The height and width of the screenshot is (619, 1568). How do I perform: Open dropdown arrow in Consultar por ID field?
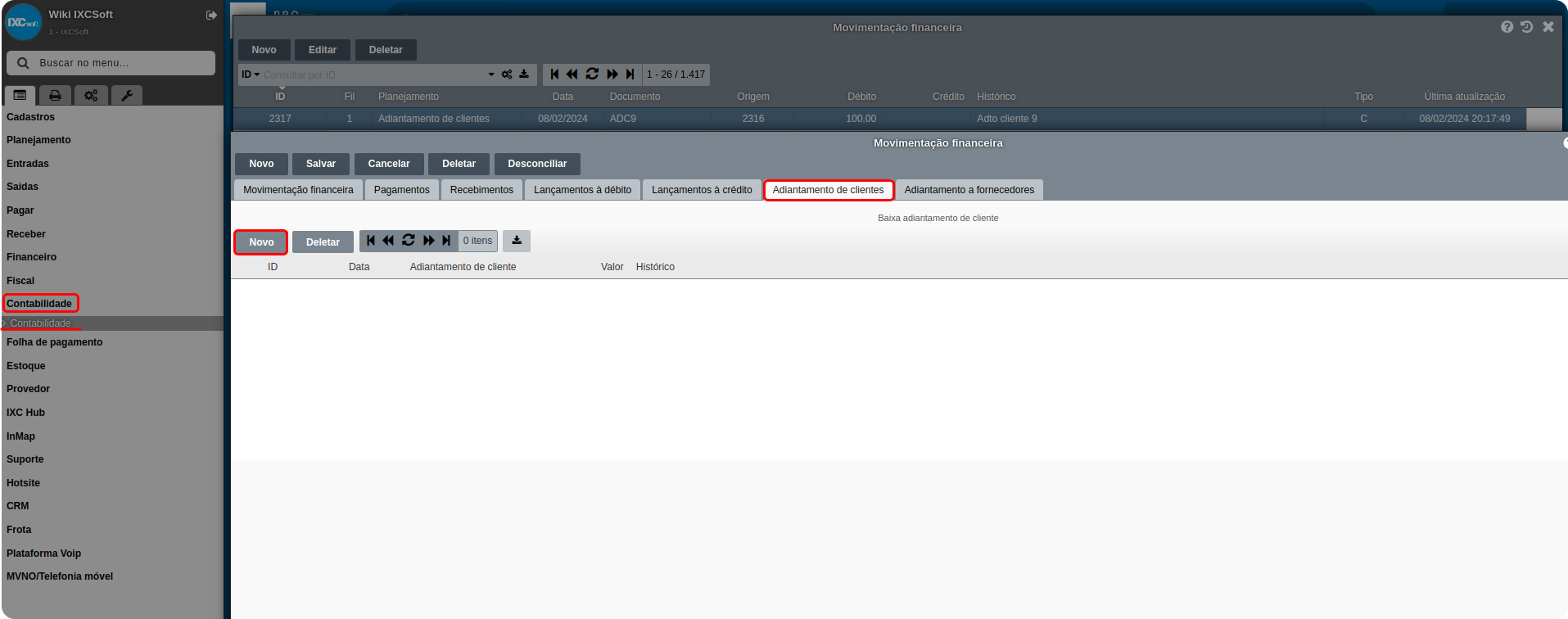pyautogui.click(x=491, y=75)
